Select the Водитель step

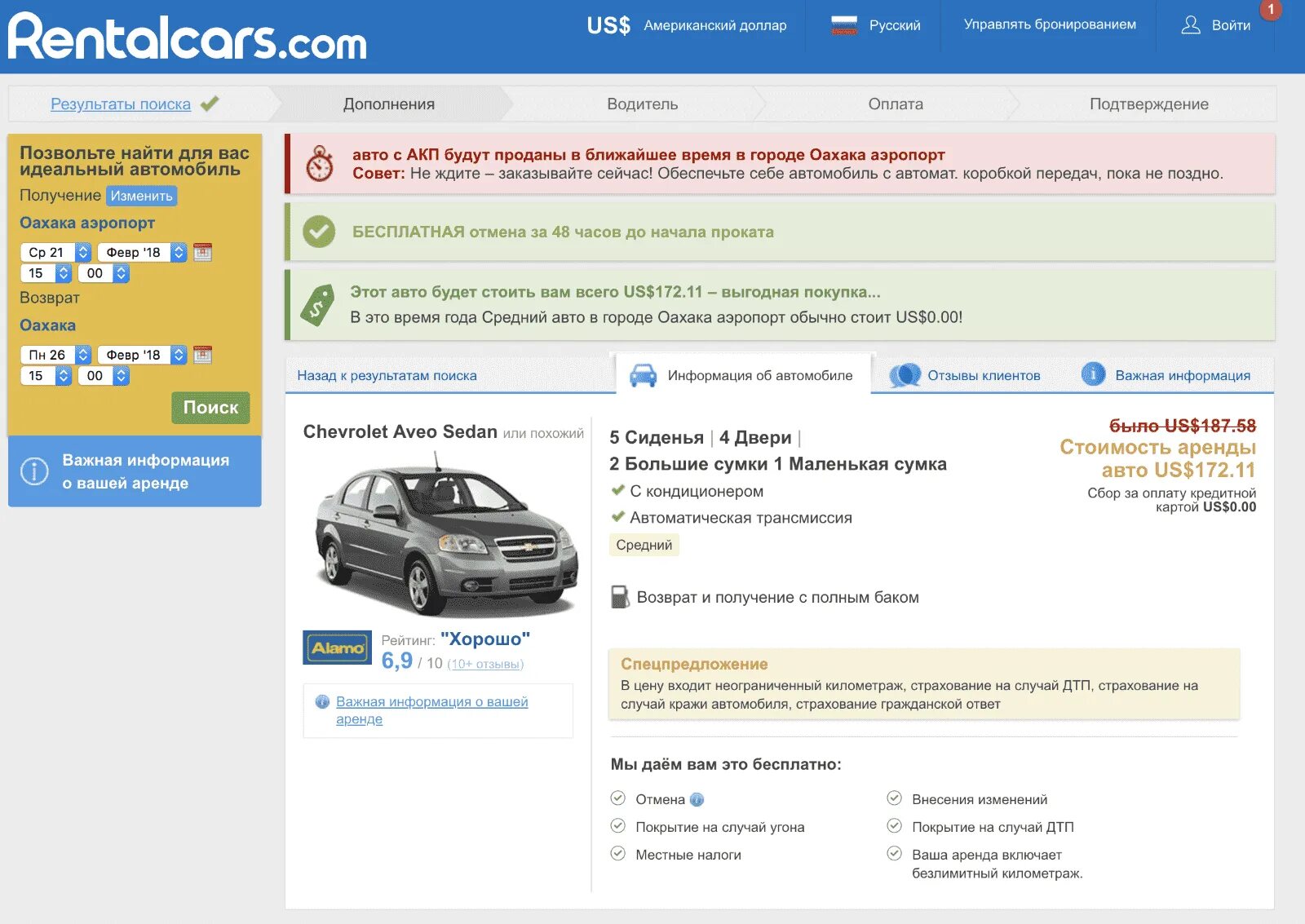coord(643,104)
